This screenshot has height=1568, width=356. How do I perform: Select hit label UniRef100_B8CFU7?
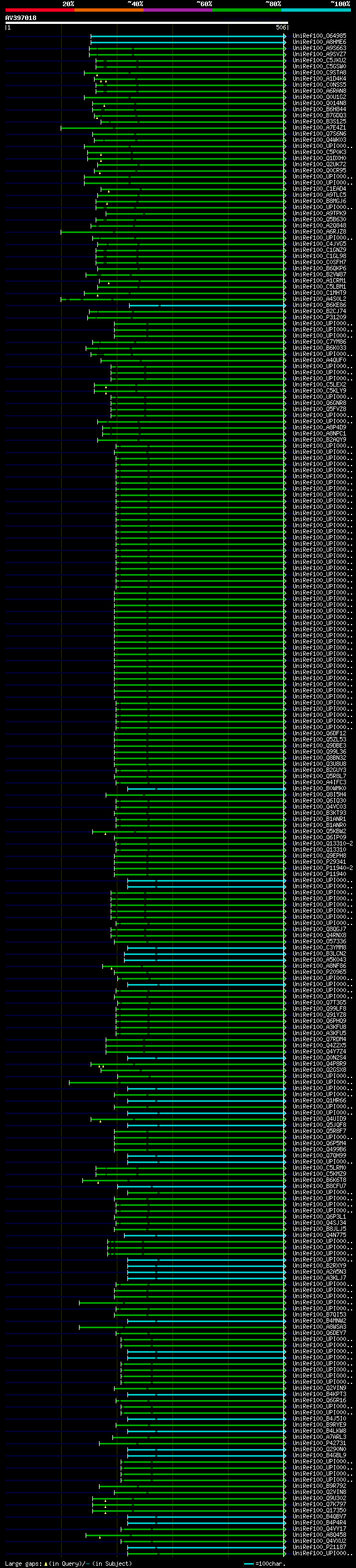click(x=319, y=1186)
